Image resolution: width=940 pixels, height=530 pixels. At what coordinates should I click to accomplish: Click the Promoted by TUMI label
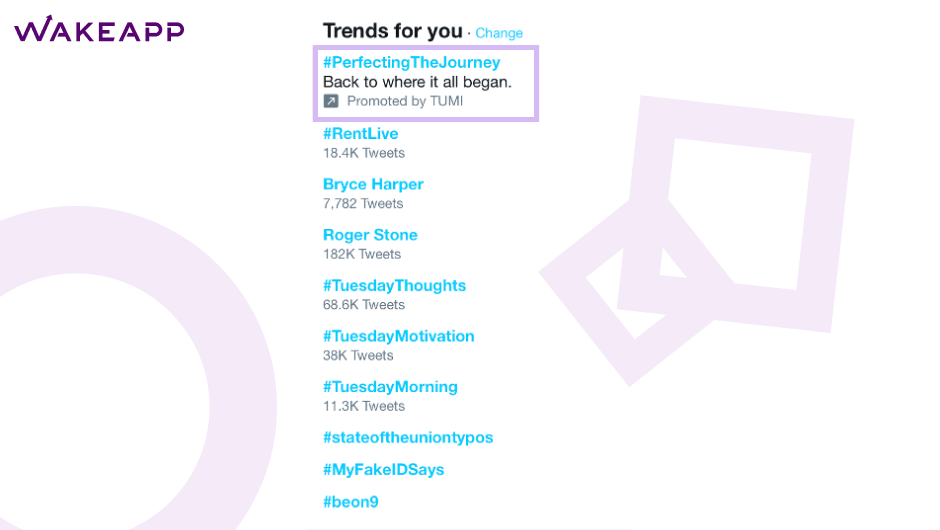point(405,101)
